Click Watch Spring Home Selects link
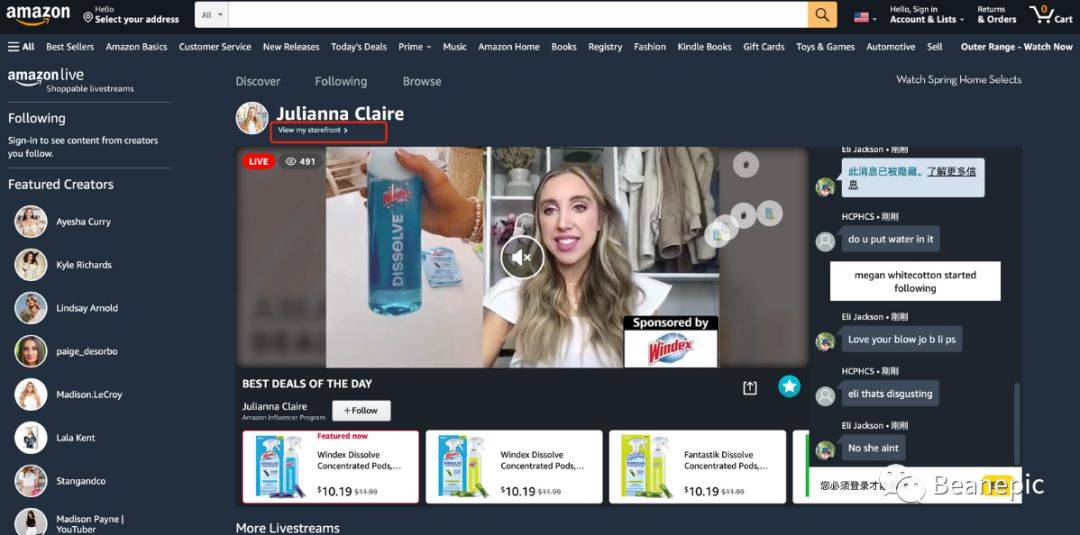This screenshot has width=1080, height=535. 959,80
